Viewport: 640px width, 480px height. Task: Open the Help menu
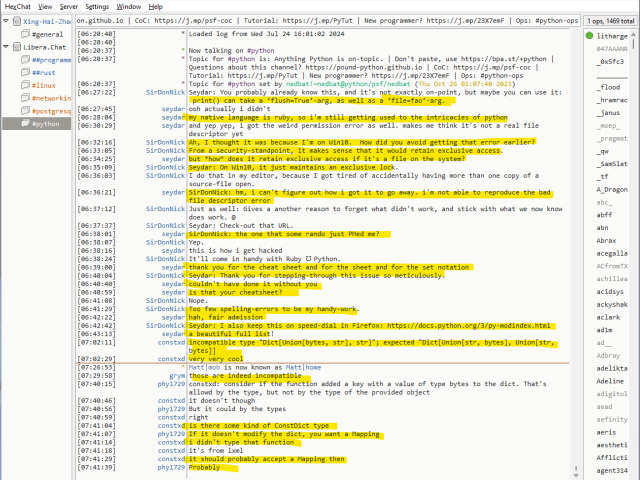[x=156, y=7]
